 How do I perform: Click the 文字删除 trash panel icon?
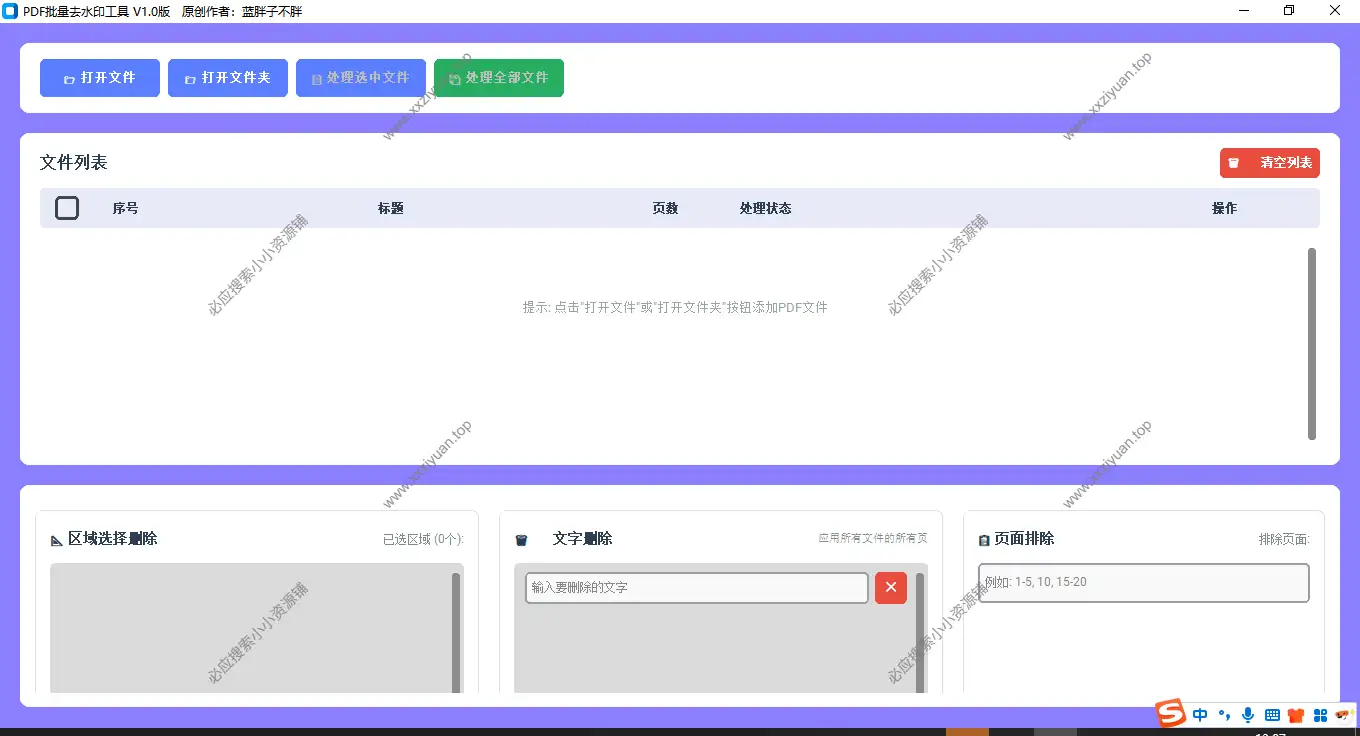tap(521, 538)
